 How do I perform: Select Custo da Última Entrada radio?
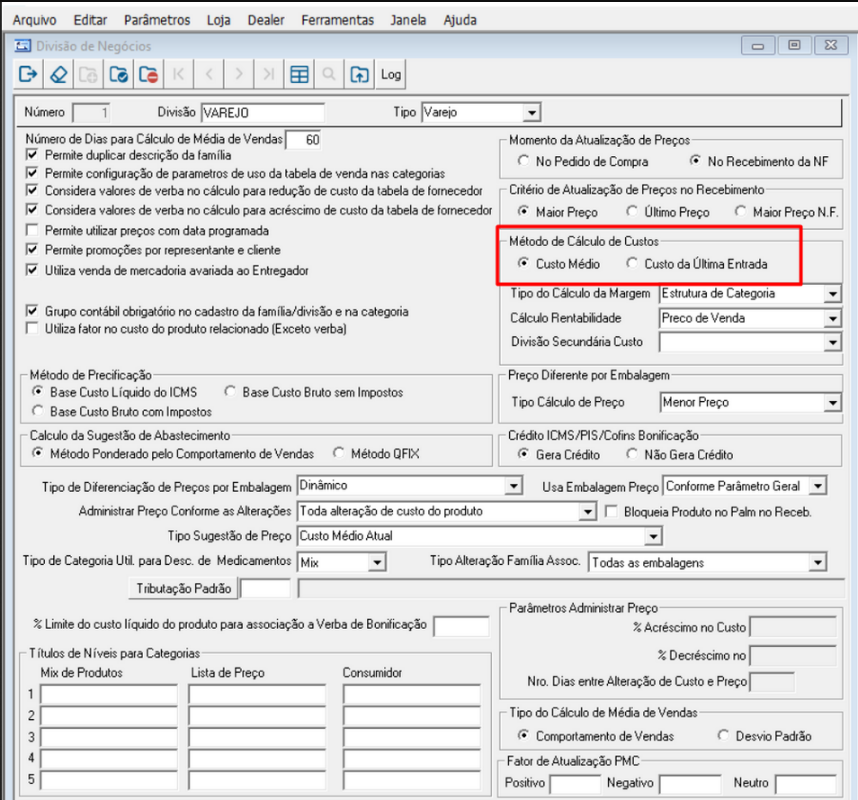(x=632, y=263)
